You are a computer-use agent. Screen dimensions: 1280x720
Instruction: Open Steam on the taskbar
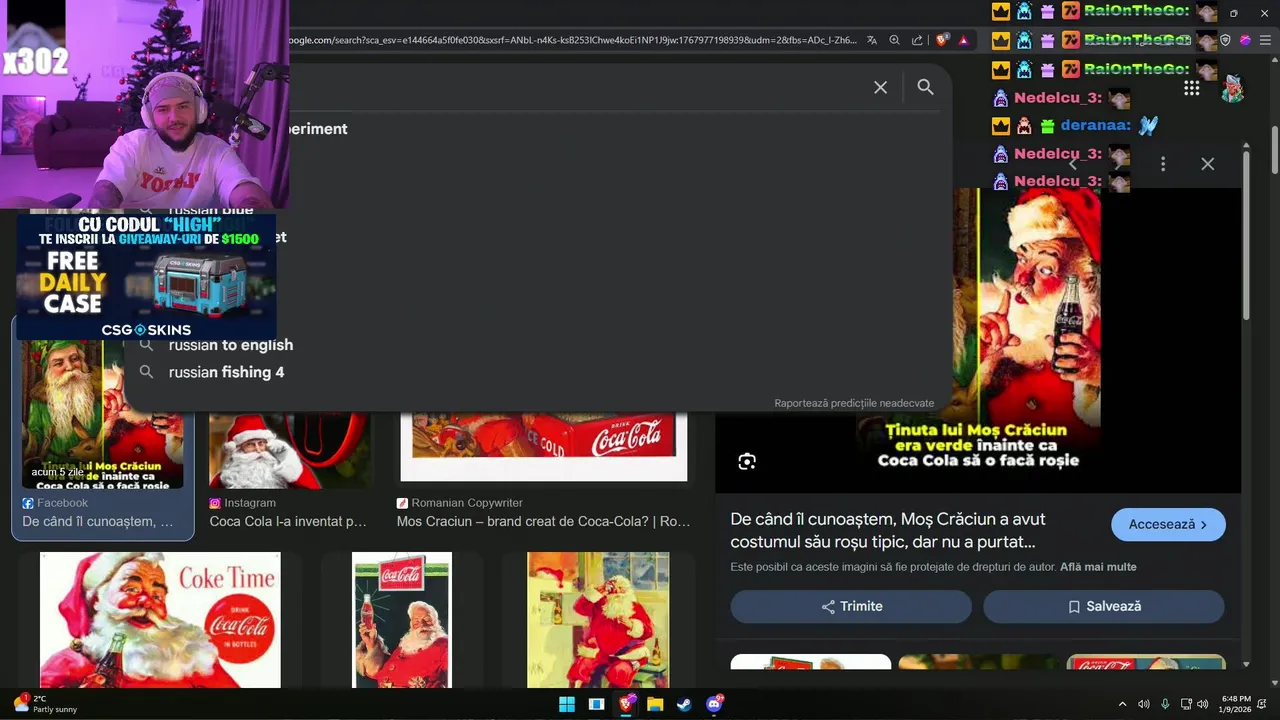click(684, 704)
